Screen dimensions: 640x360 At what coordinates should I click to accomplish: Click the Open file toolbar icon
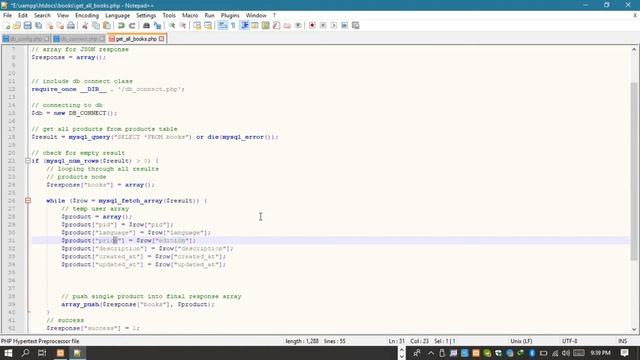[x=17, y=25]
